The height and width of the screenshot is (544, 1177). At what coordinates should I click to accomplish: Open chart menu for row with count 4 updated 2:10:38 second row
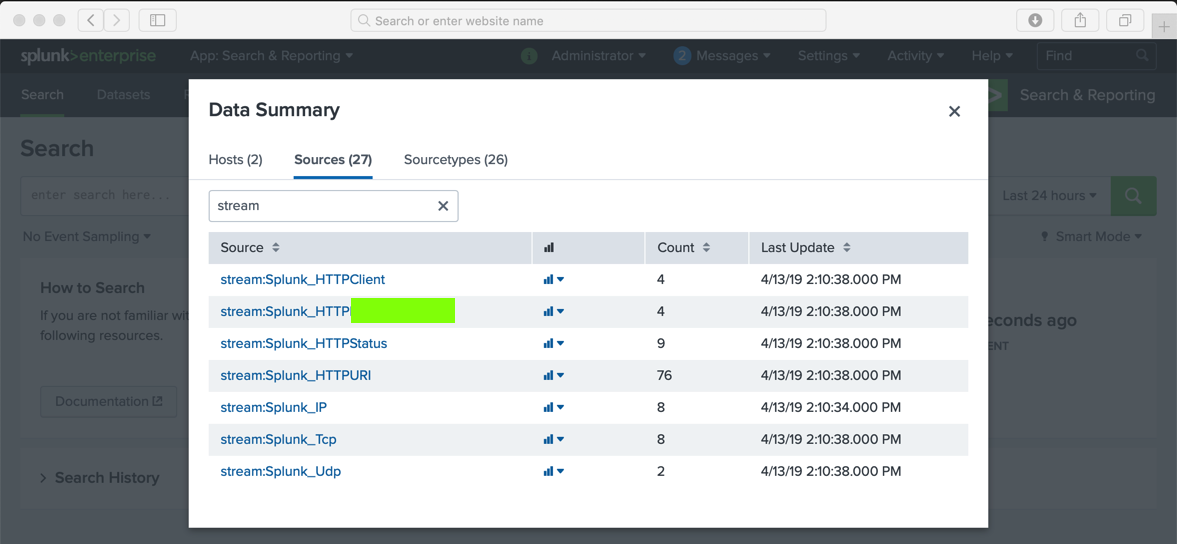554,311
